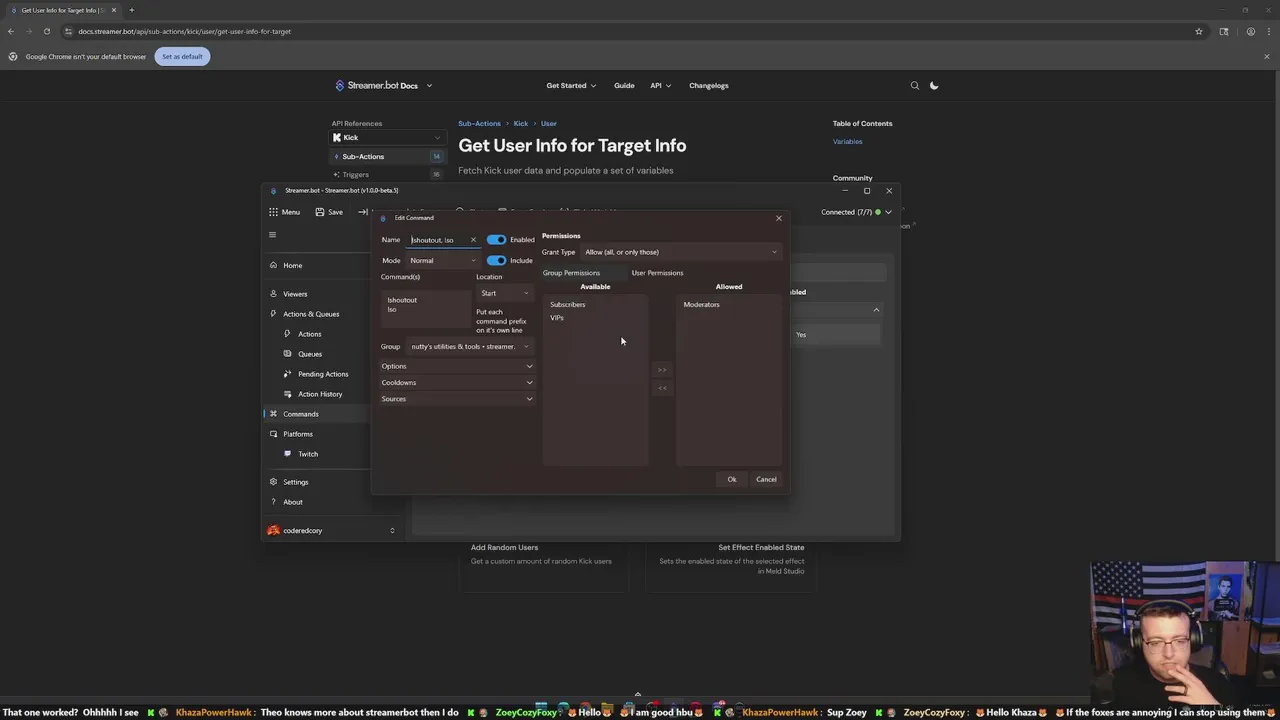Click the Chrome address bar URL
Viewport: 1280px width, 720px height.
click(185, 31)
